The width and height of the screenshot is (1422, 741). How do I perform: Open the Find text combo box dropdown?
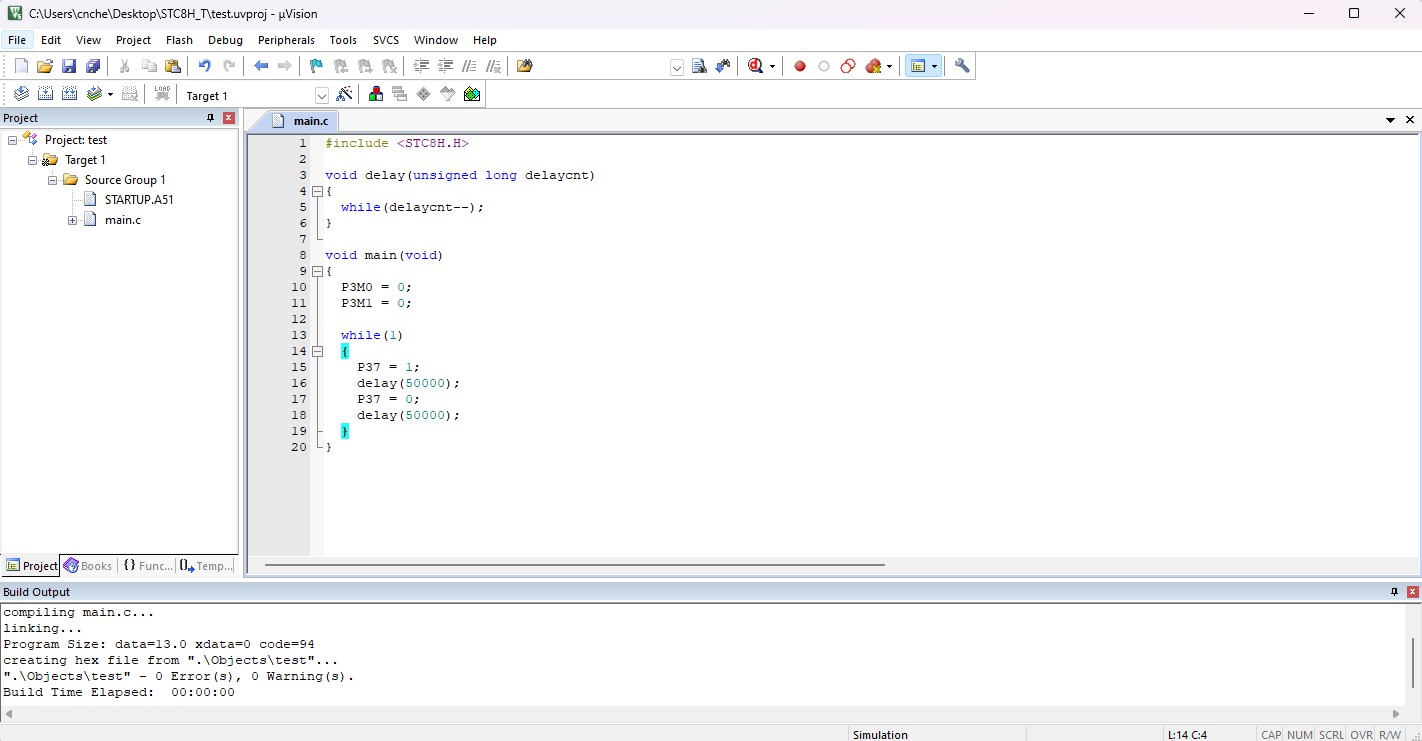coord(677,67)
